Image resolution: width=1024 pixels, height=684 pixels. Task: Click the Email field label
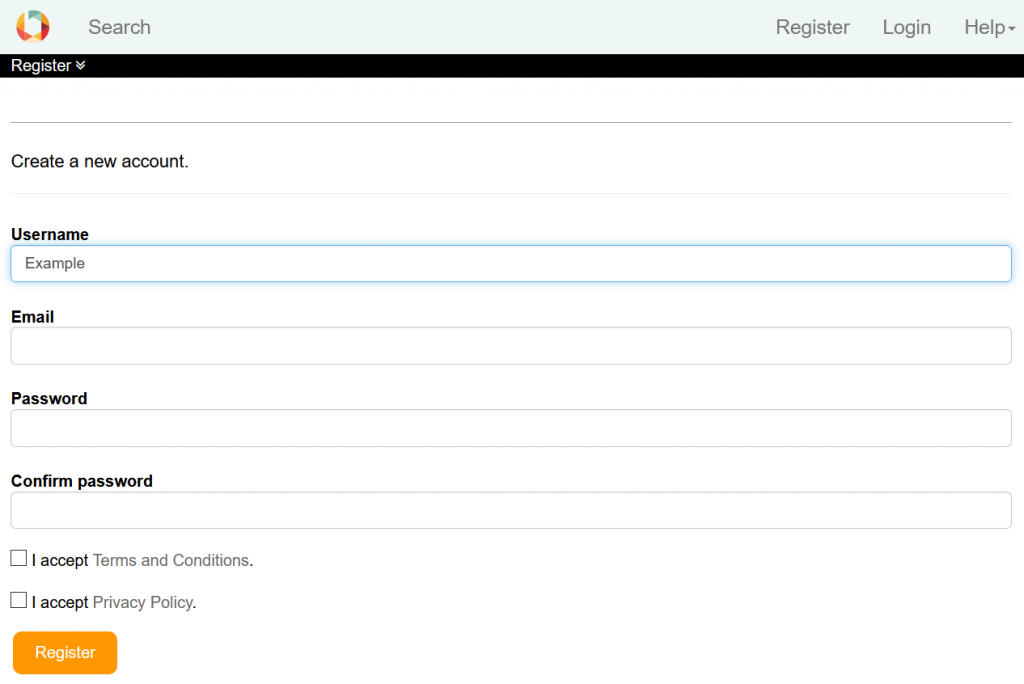tap(33, 316)
